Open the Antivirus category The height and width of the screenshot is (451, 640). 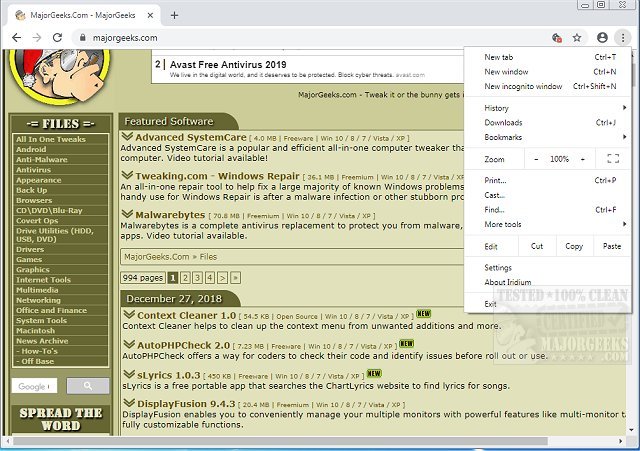click(33, 170)
